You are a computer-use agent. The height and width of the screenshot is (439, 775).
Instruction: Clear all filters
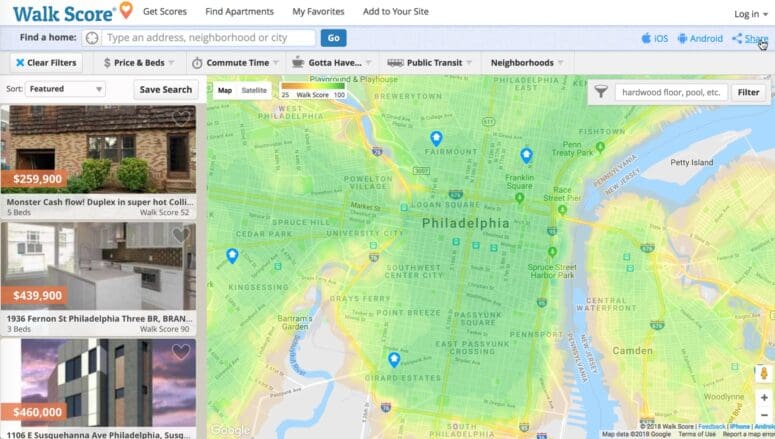tap(46, 63)
